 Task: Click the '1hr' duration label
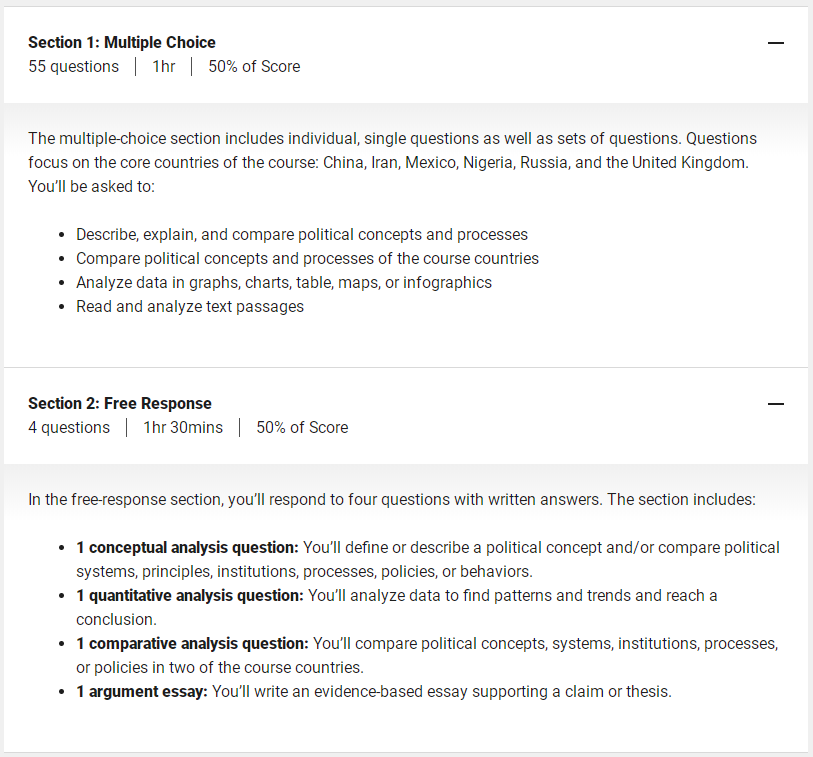[164, 66]
